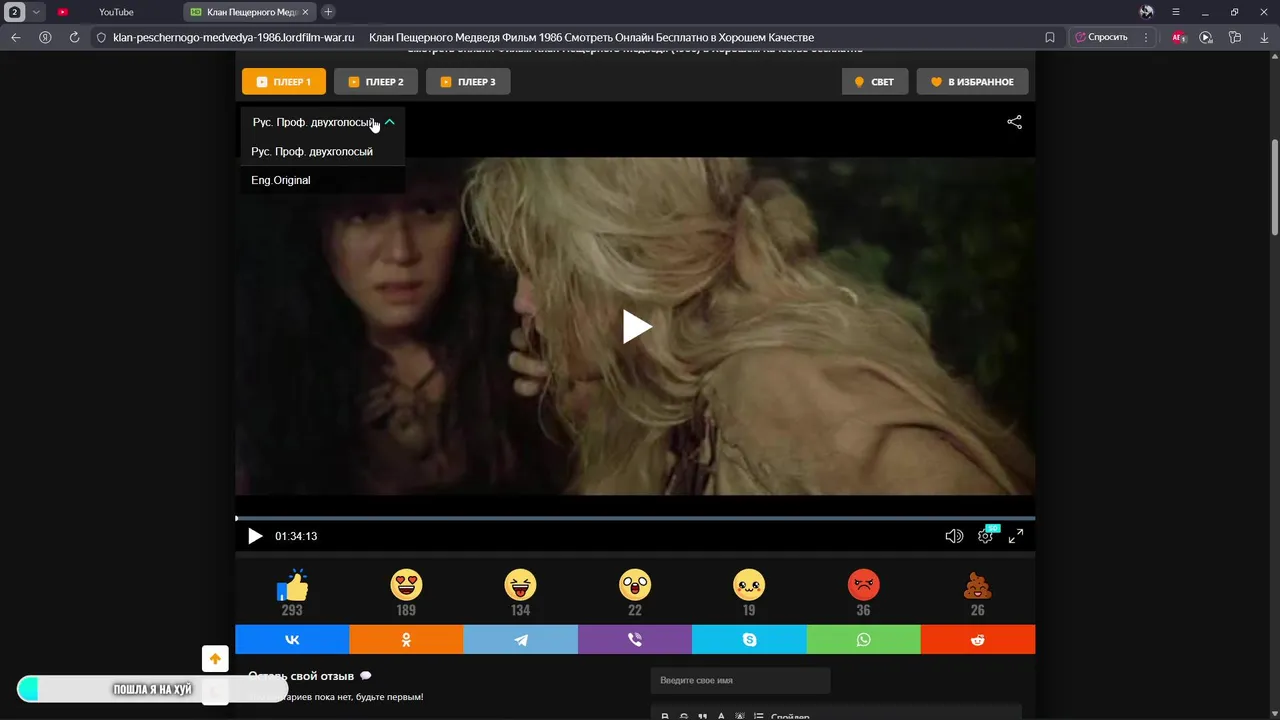Mute the player volume
The height and width of the screenshot is (720, 1280).
click(x=954, y=536)
